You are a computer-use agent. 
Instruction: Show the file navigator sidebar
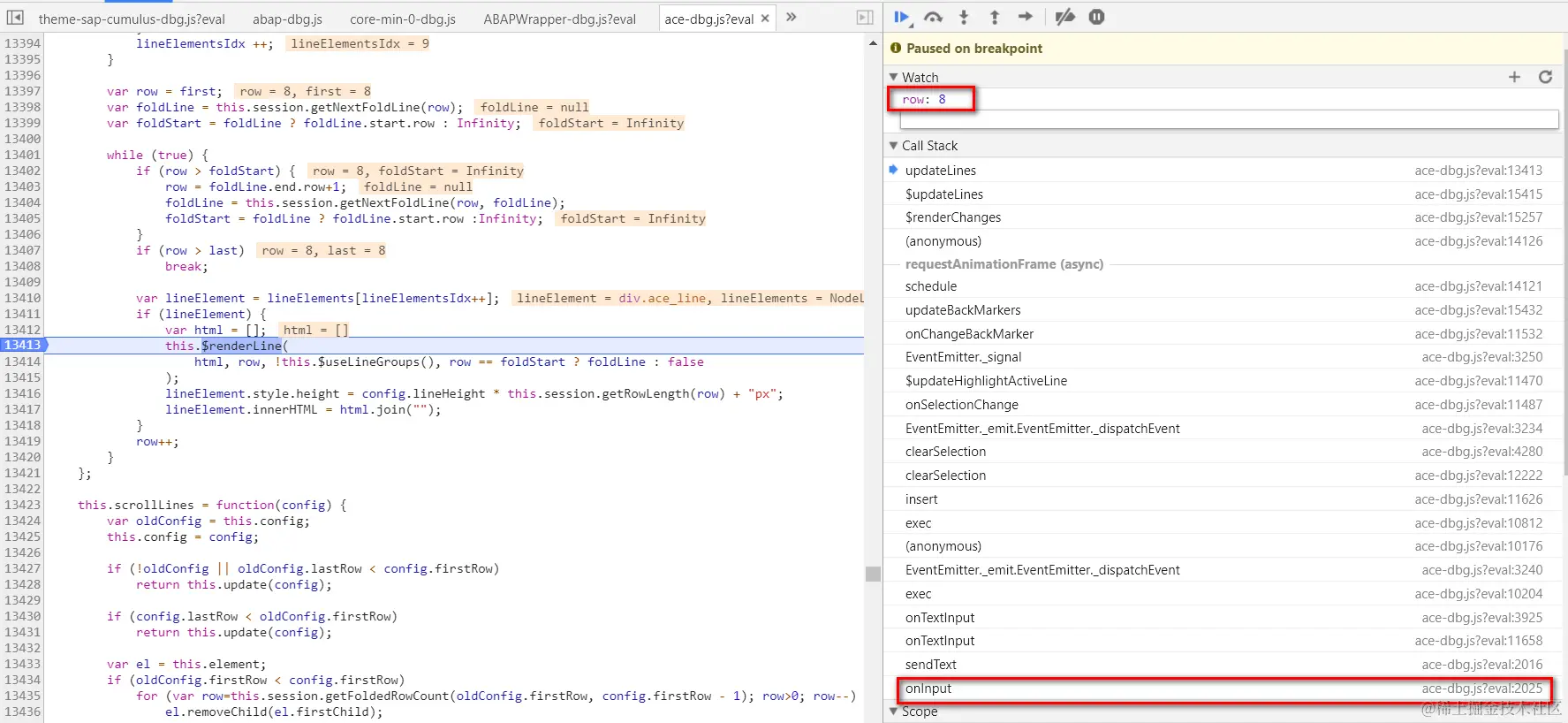pos(15,18)
